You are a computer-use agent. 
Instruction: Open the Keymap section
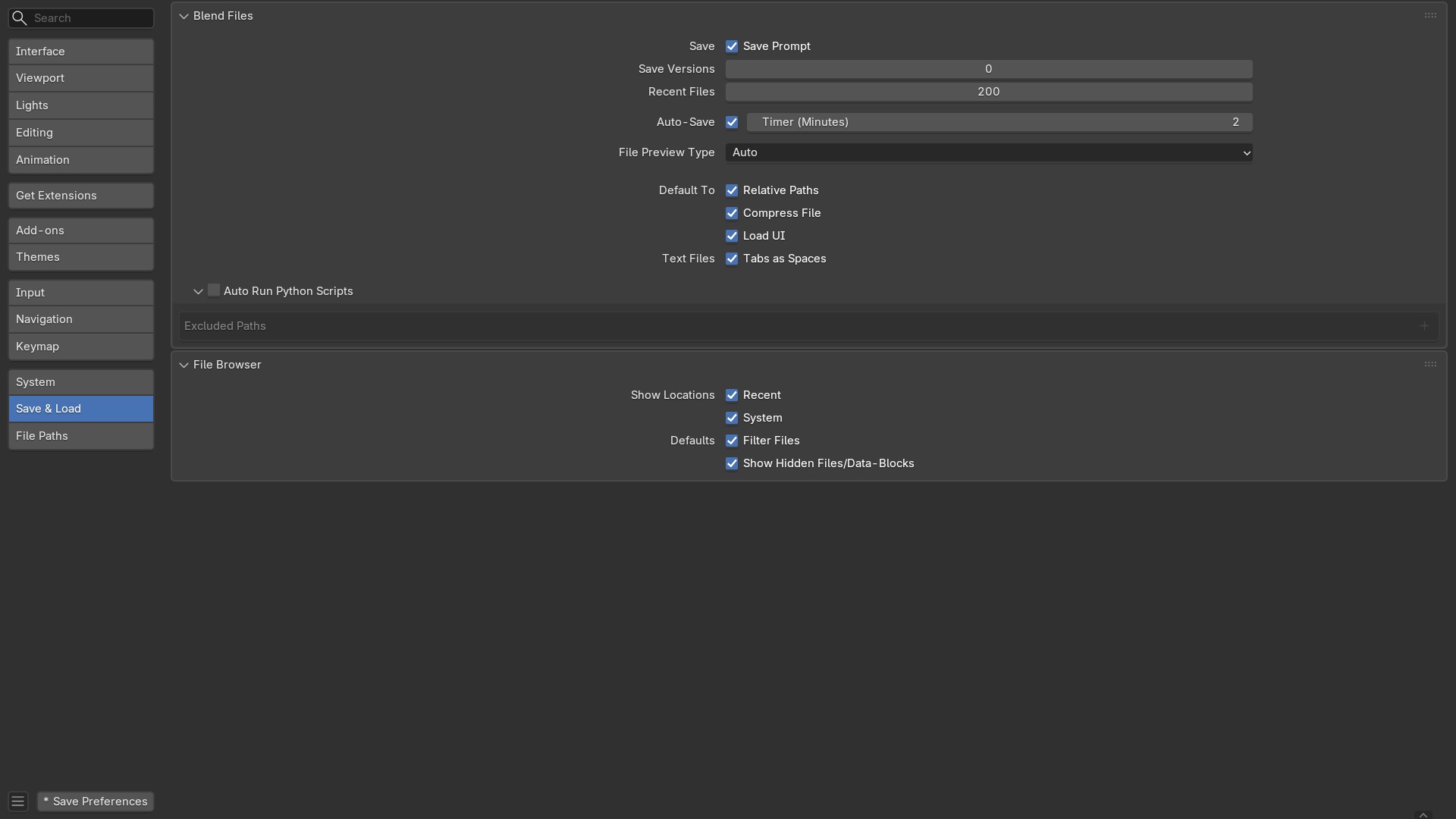pos(81,347)
